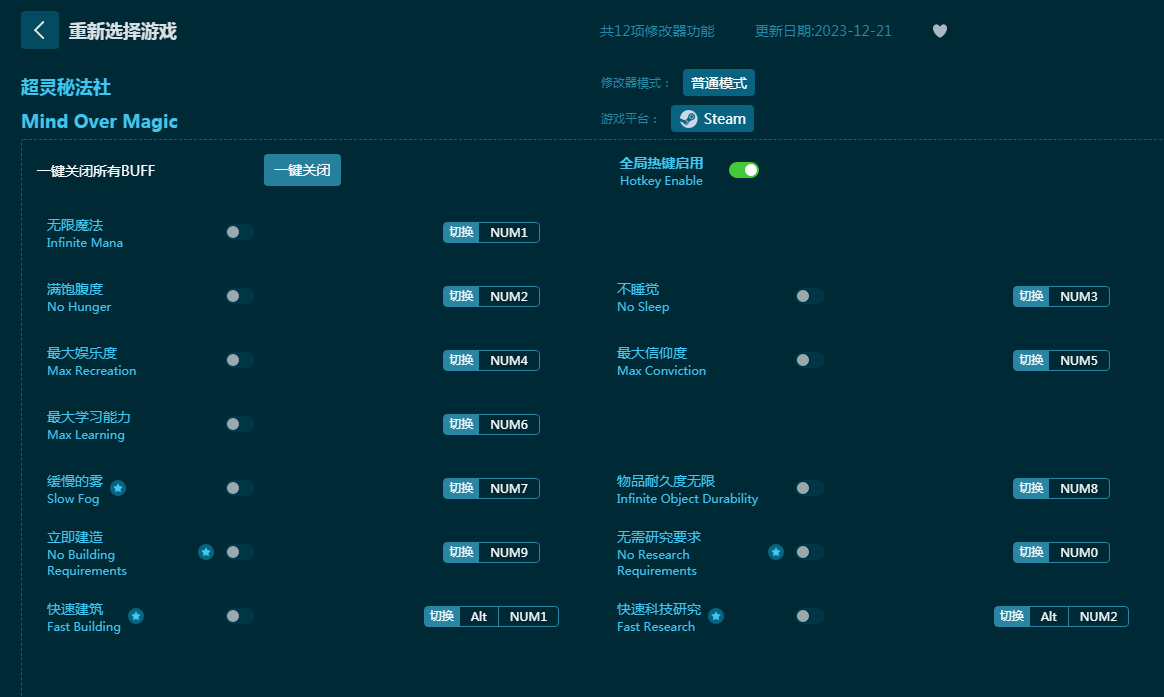This screenshot has width=1164, height=697.
Task: Click the NUM3 hotkey field for No Sleep
Action: coord(1079,296)
